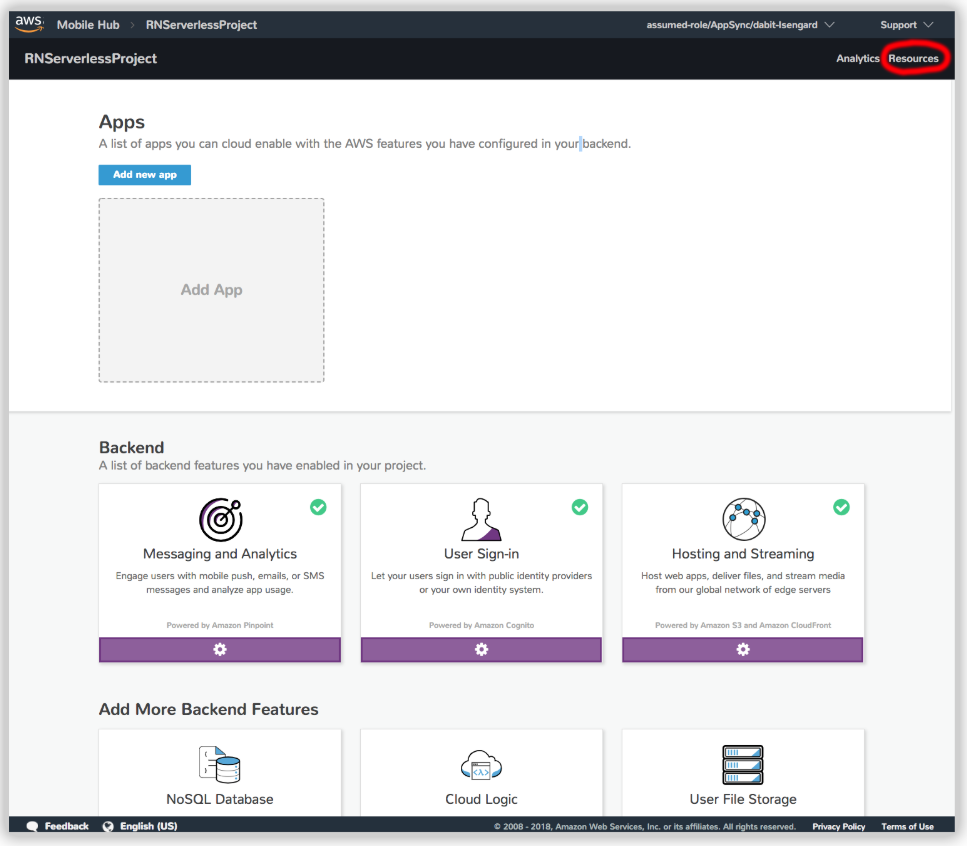Click the NoSQL Database icon

click(x=220, y=765)
